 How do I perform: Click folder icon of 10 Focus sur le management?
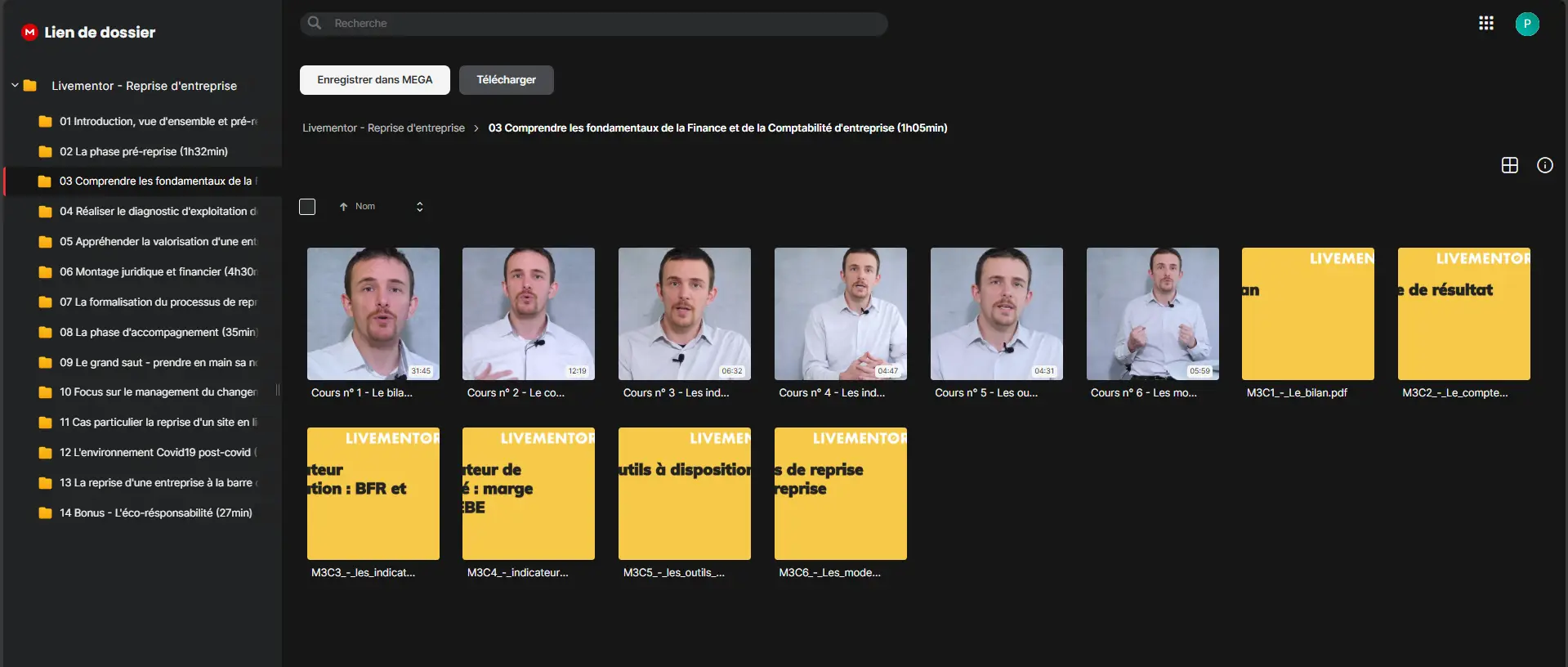[x=46, y=392]
